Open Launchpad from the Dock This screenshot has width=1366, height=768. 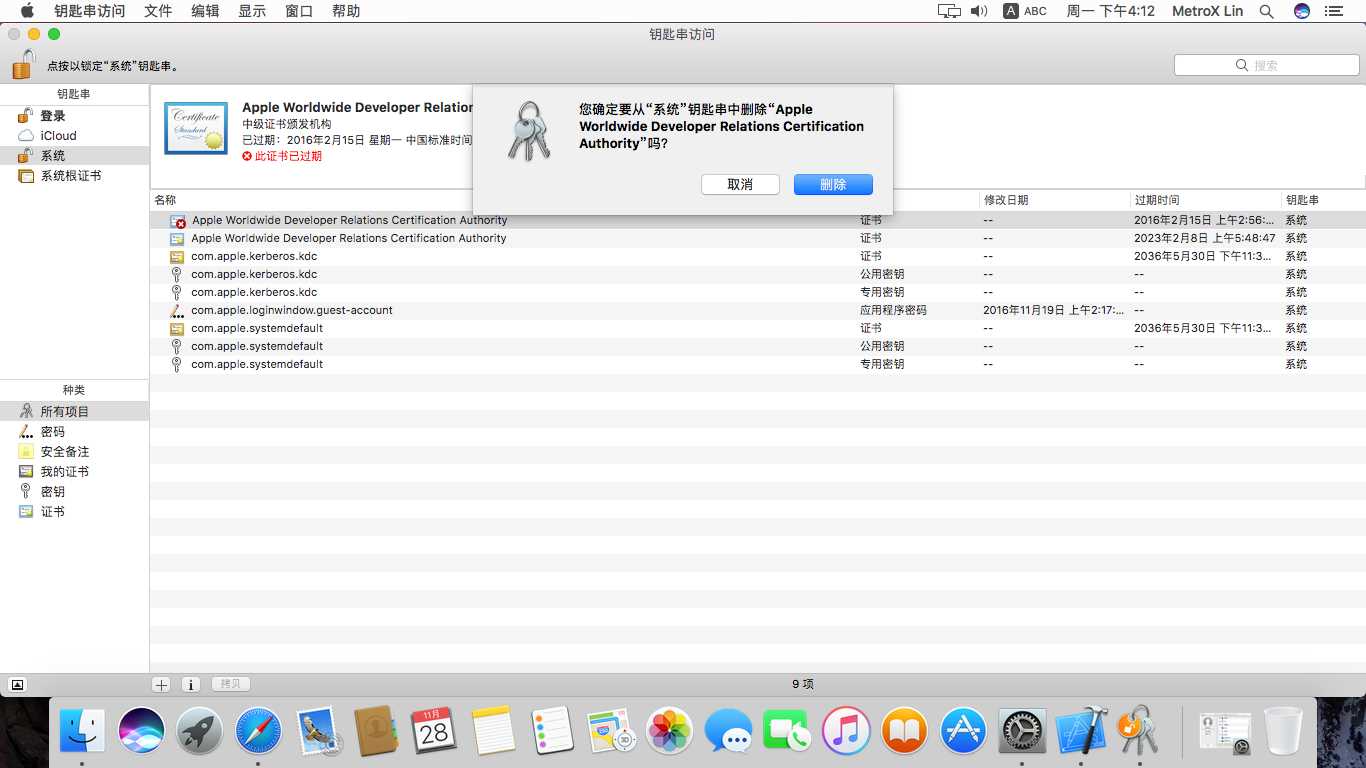pos(199,731)
